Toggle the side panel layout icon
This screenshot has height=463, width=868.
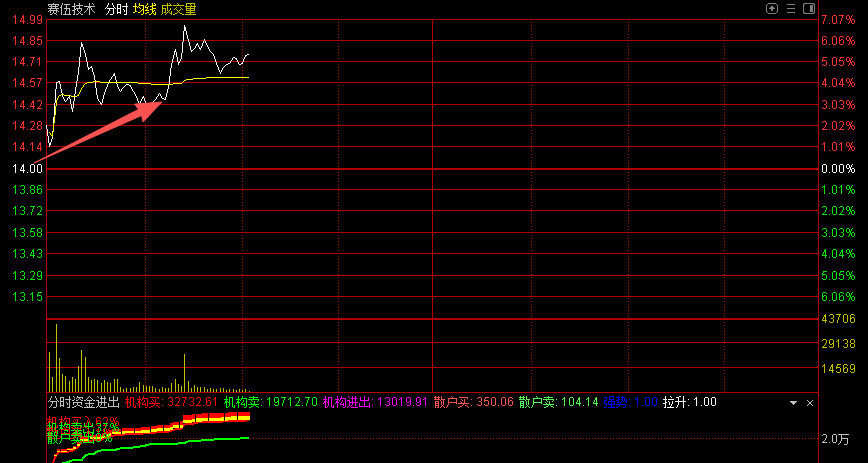point(807,8)
